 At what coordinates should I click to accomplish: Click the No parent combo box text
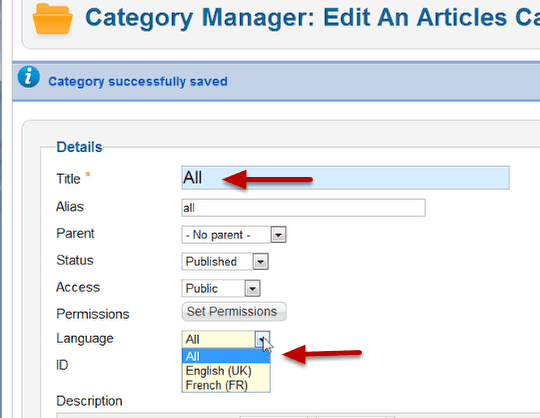pyautogui.click(x=218, y=235)
